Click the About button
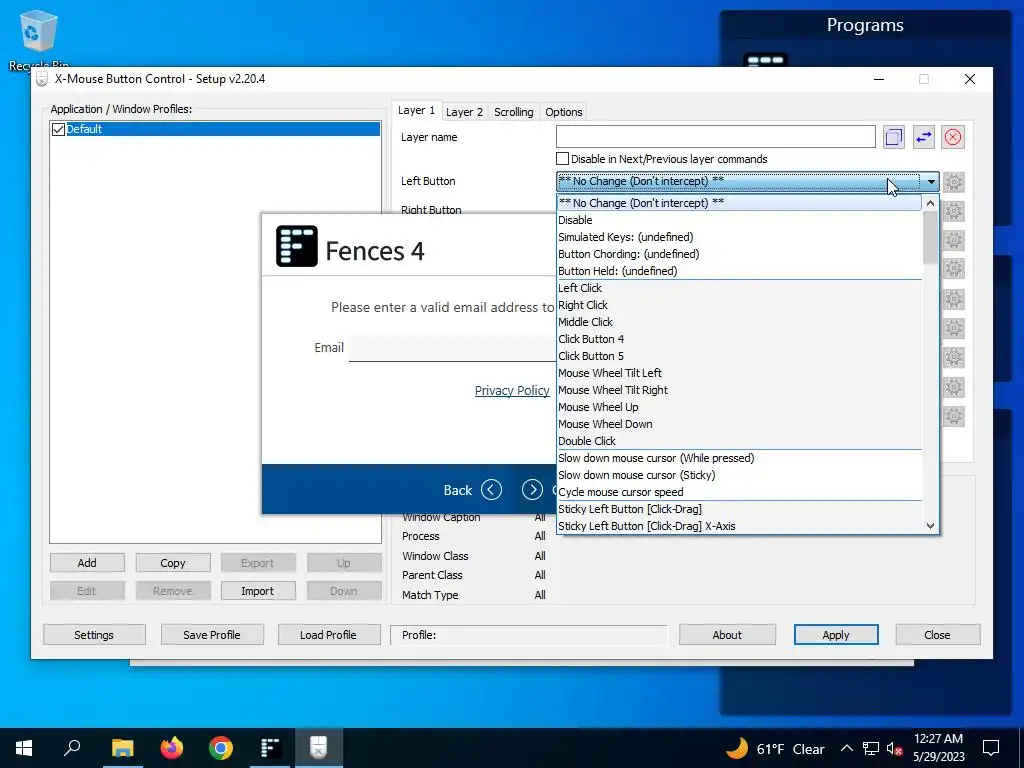 (x=727, y=635)
